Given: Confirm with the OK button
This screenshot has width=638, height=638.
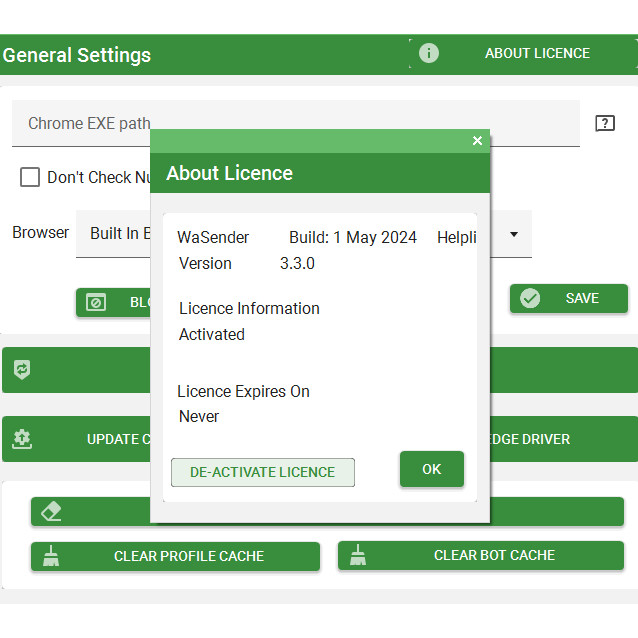Looking at the screenshot, I should coord(431,469).
